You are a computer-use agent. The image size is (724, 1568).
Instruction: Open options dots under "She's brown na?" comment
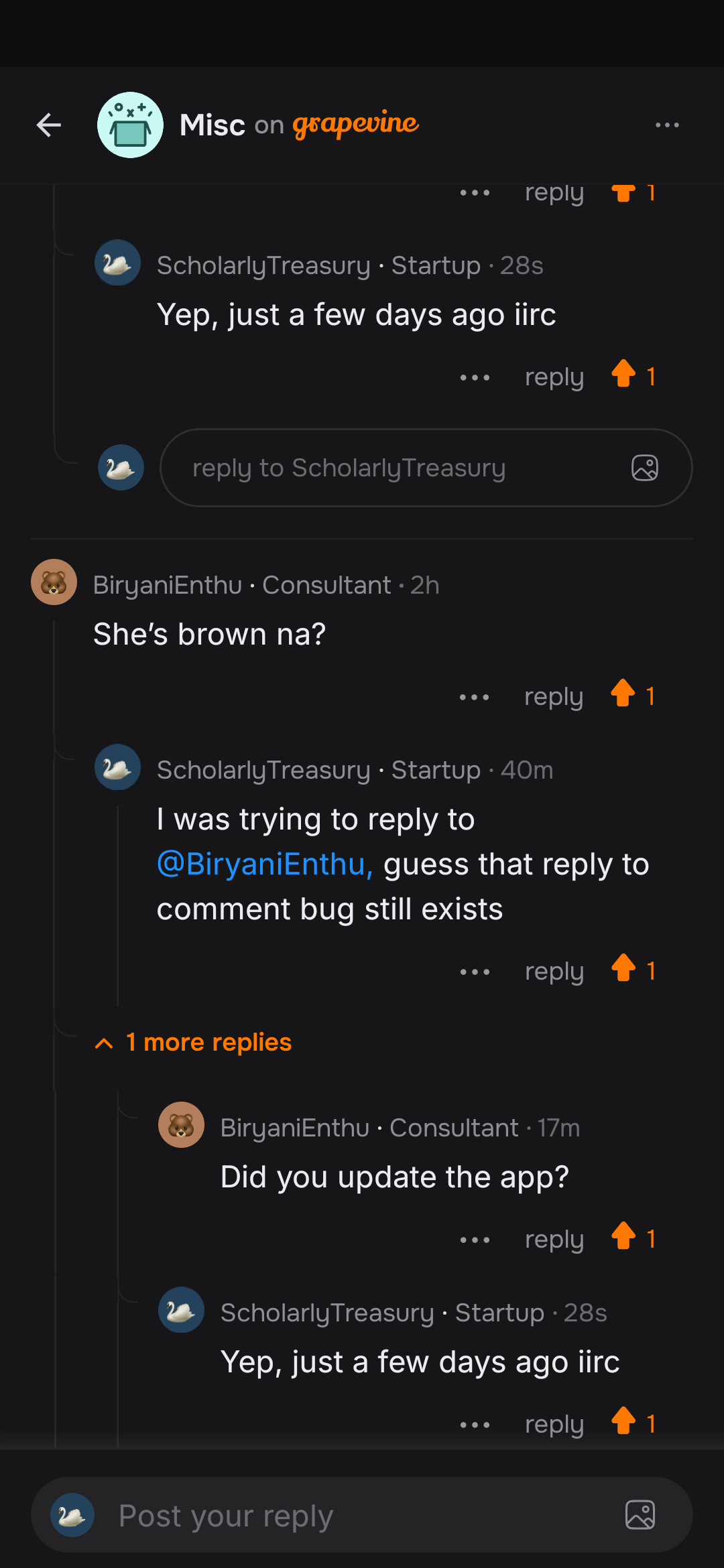pyautogui.click(x=474, y=698)
